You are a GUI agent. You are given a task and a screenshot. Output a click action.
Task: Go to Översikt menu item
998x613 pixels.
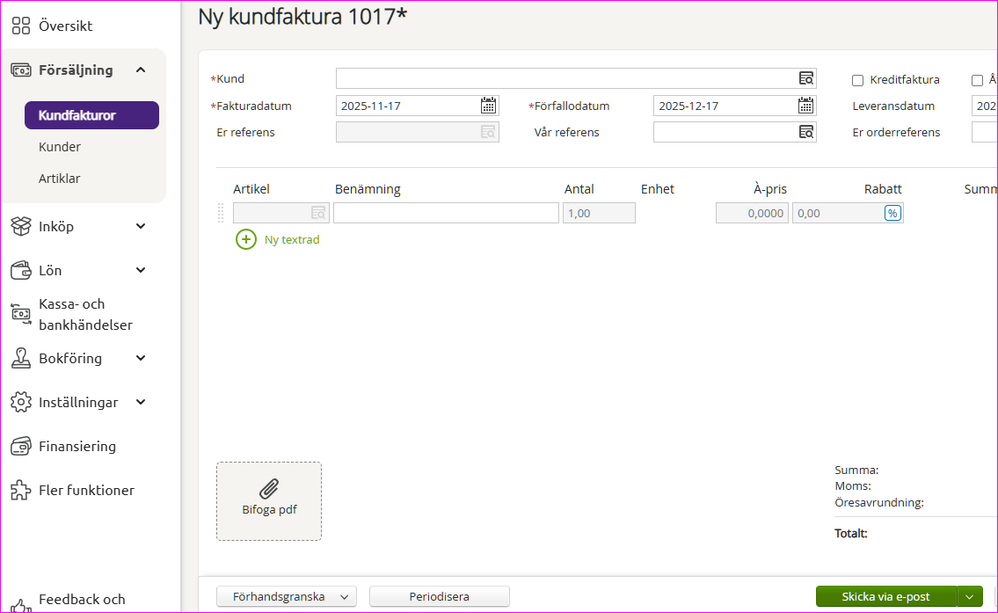(66, 26)
